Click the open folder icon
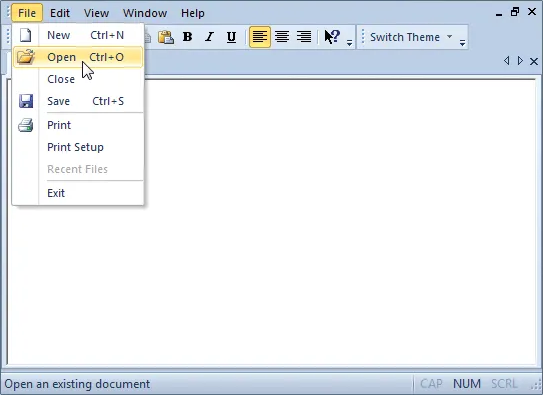The height and width of the screenshot is (395, 543). [x=26, y=57]
